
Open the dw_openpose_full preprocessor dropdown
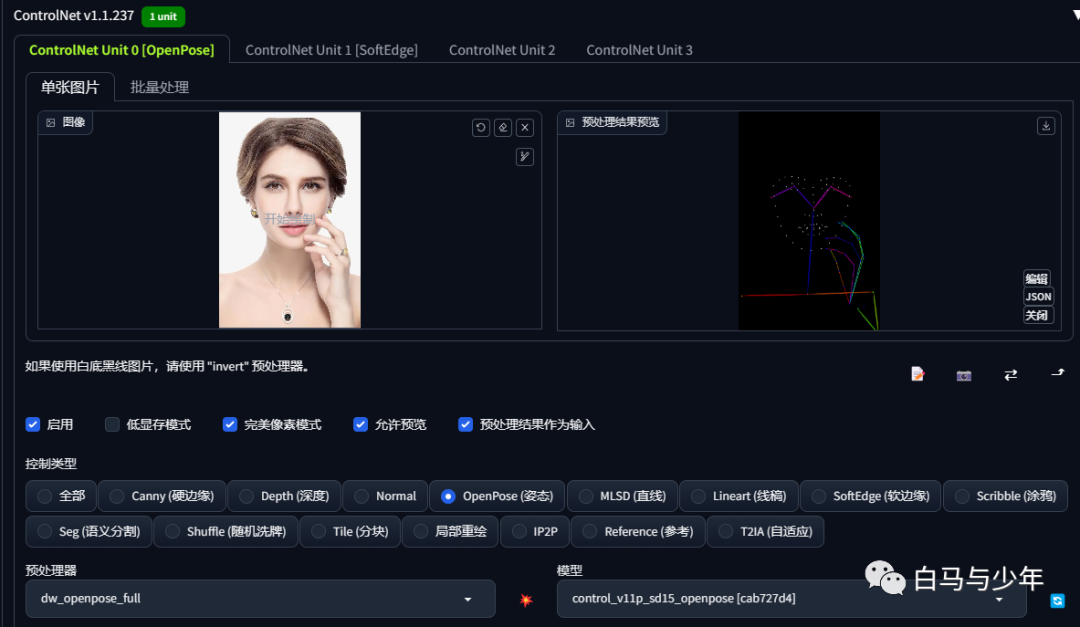(260, 598)
